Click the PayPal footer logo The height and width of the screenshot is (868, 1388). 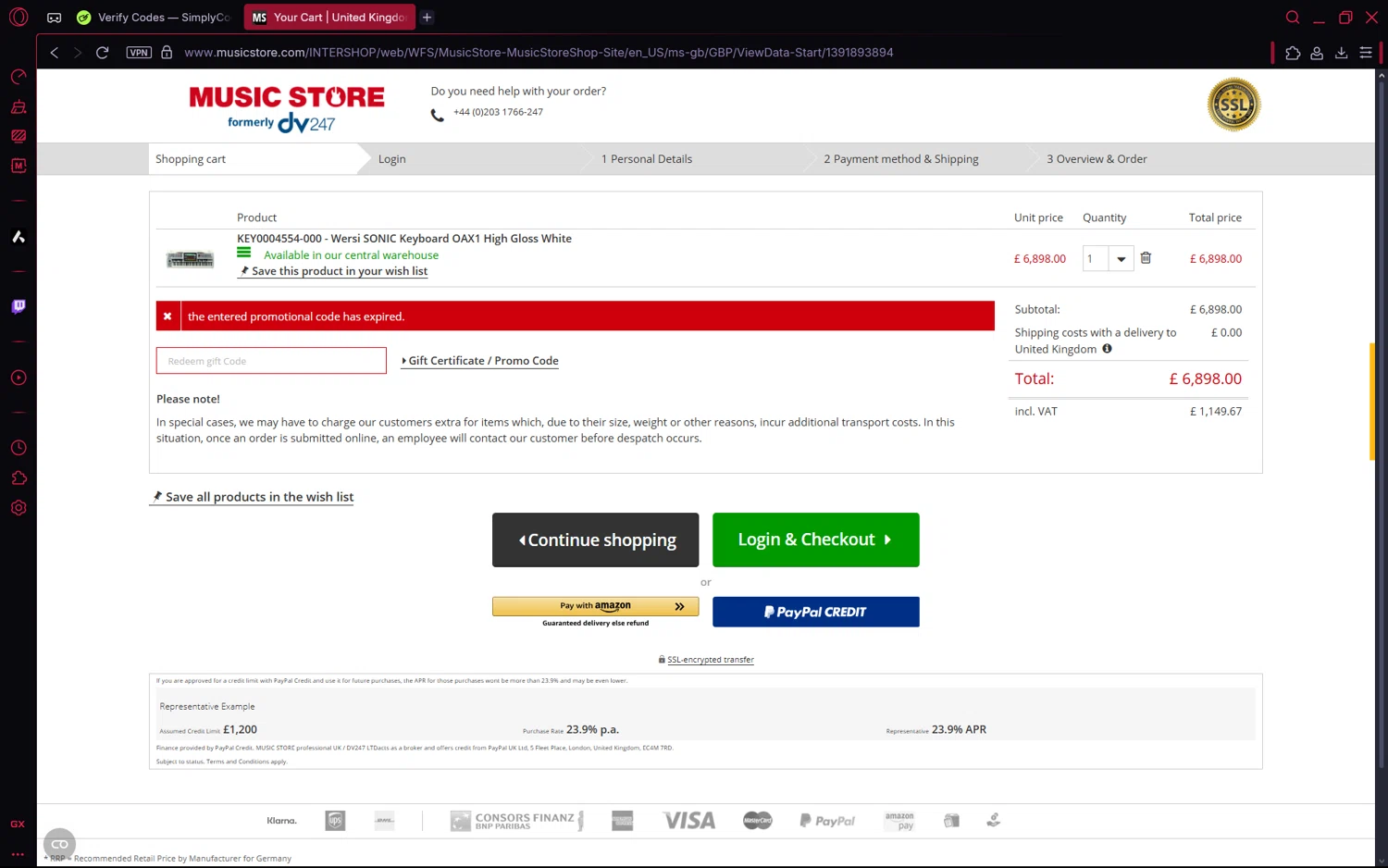[x=827, y=821]
